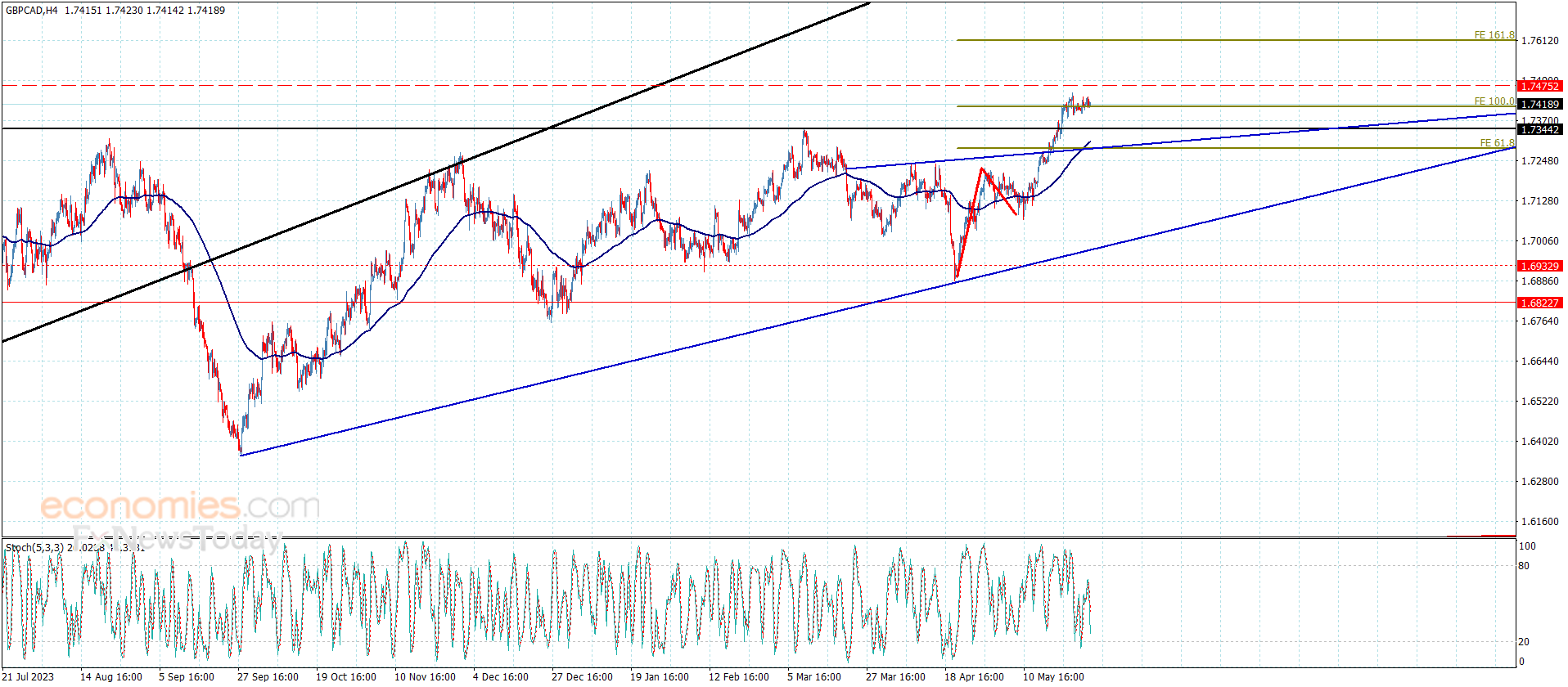
Task: Click the 1.71280 price axis value
Action: [x=1539, y=201]
